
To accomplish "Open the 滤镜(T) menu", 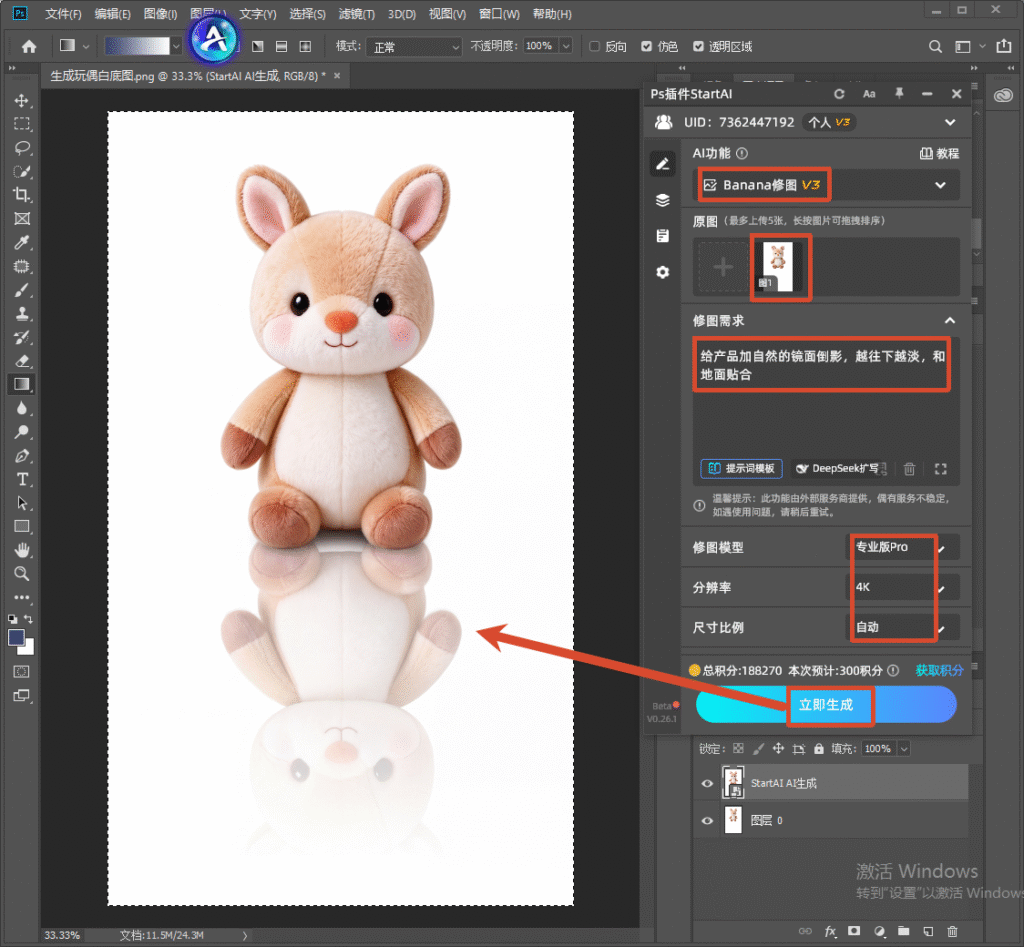I will pos(357,14).
